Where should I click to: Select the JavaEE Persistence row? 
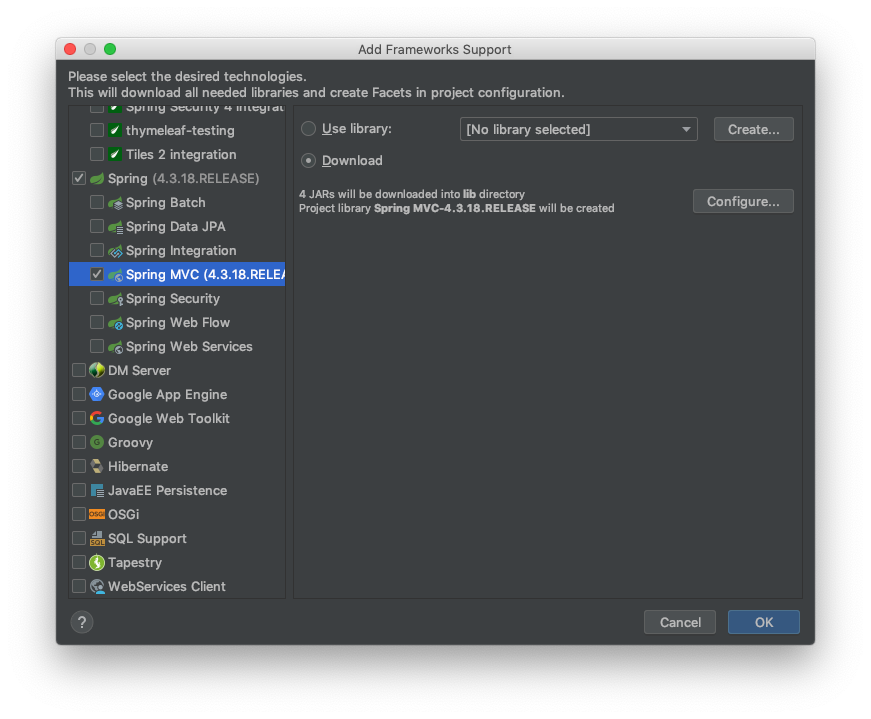tap(177, 491)
